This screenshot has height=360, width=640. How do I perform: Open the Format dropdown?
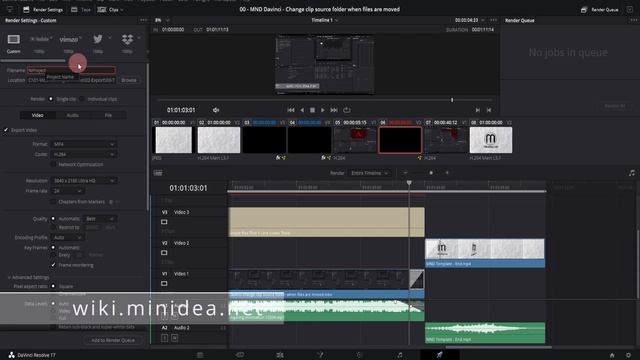[83, 144]
